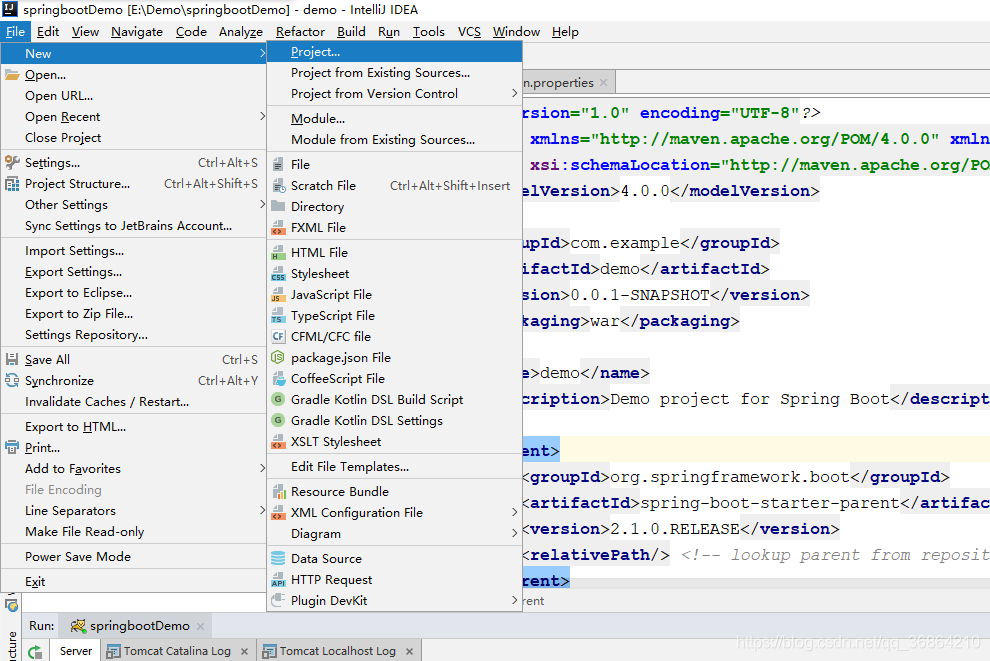Image resolution: width=990 pixels, height=661 pixels.
Task: Open the Refactor menu
Action: pos(301,32)
